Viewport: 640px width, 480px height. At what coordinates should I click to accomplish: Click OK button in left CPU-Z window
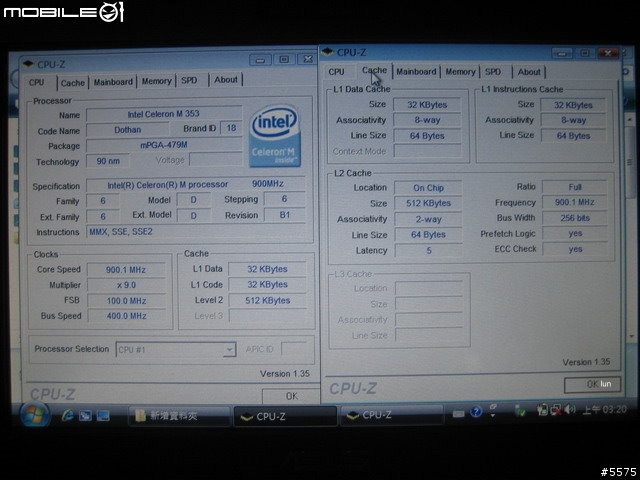click(291, 396)
